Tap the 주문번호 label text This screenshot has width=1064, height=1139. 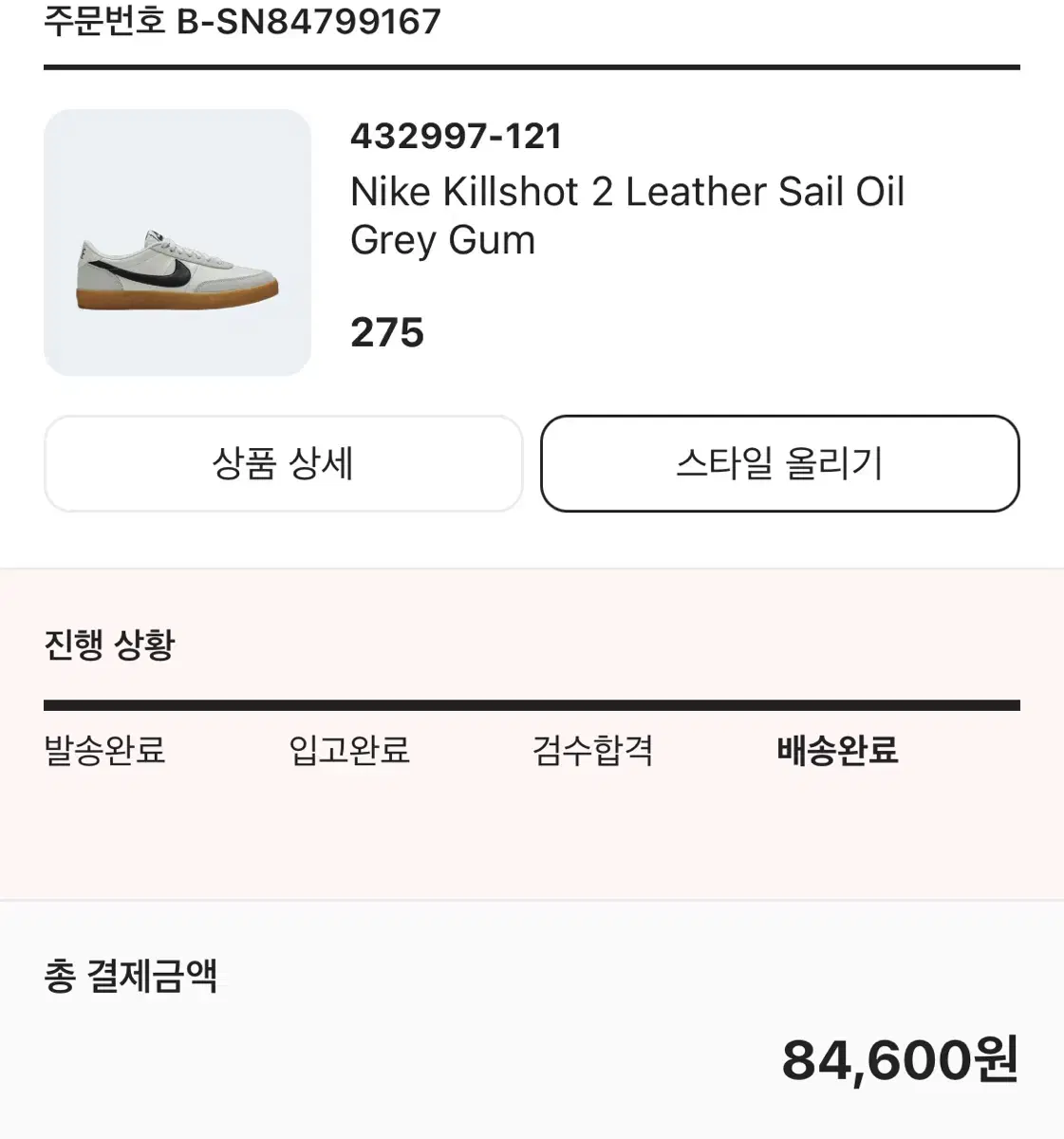click(104, 21)
